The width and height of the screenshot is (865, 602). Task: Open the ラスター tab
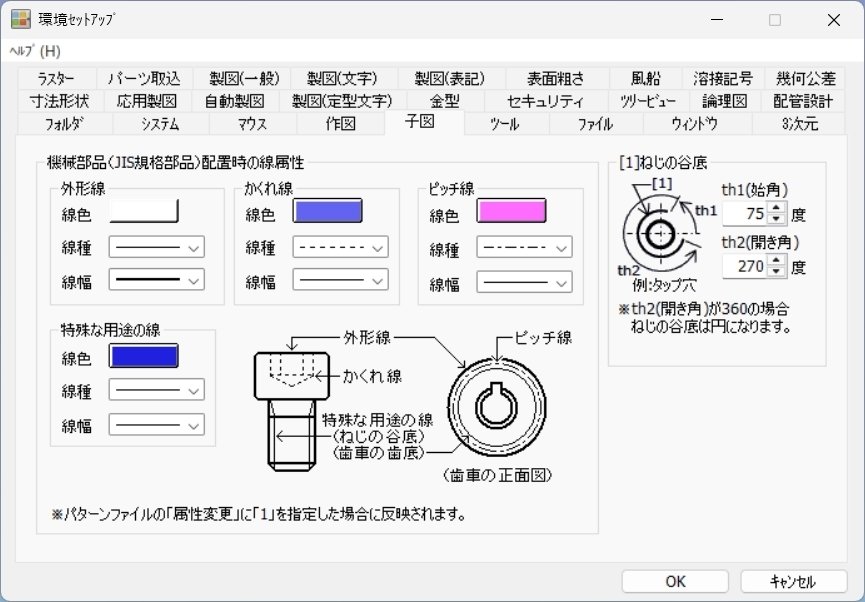pos(56,78)
